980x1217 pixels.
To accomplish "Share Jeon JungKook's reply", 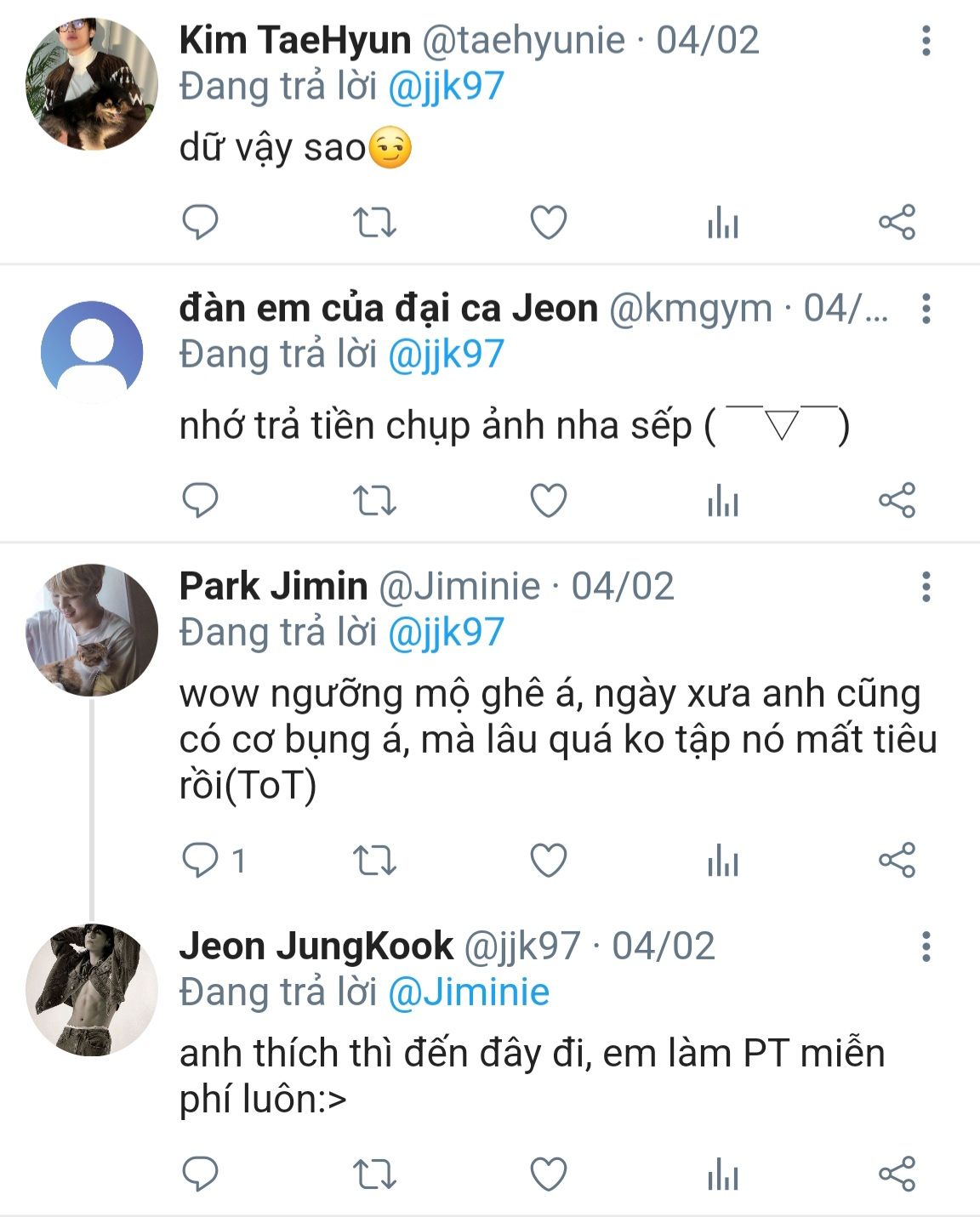I will click(x=897, y=1174).
